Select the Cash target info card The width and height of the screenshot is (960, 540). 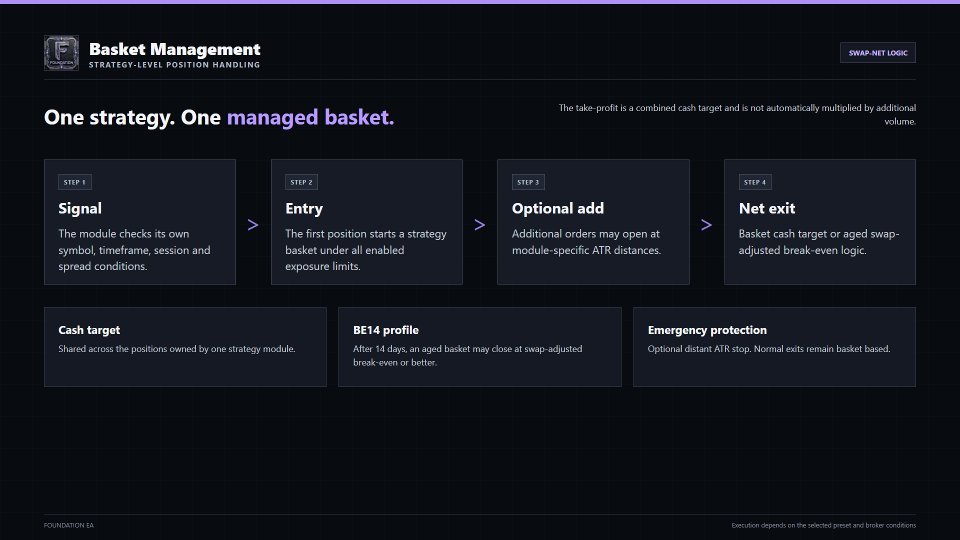pos(186,347)
